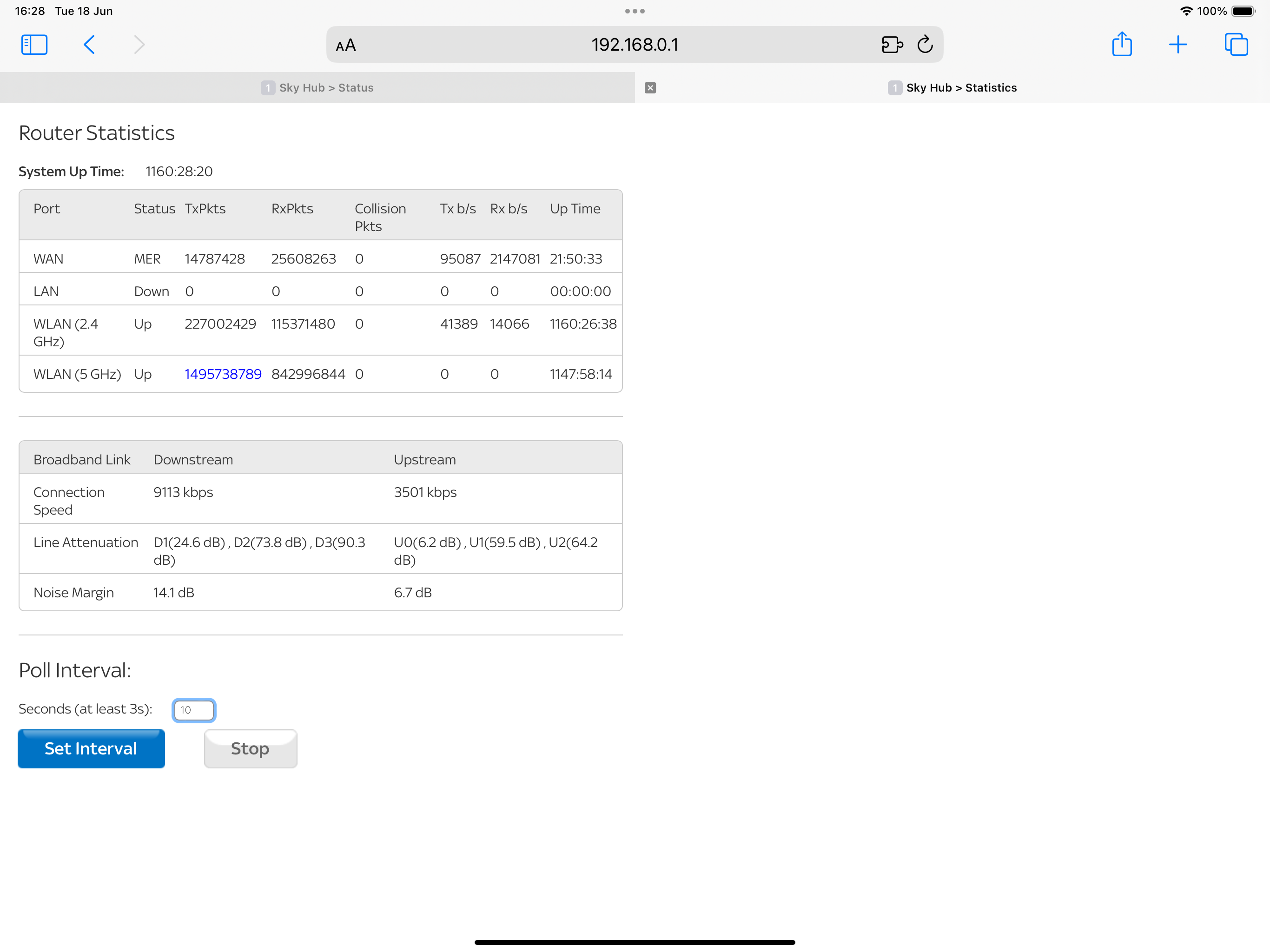Reload the router page
The image size is (1270, 952).
925,45
